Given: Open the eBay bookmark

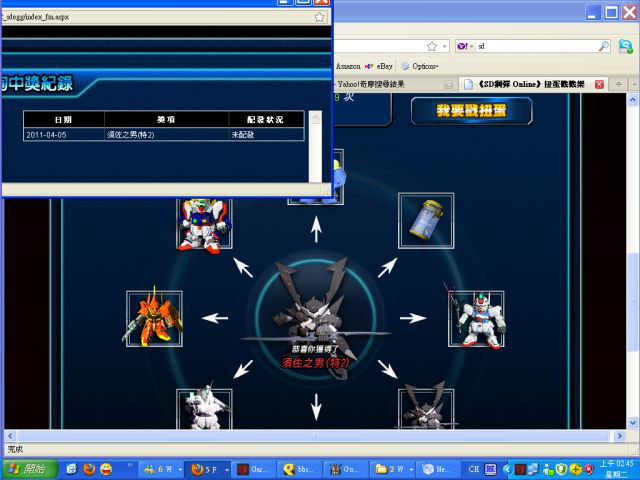Looking at the screenshot, I should [379, 66].
